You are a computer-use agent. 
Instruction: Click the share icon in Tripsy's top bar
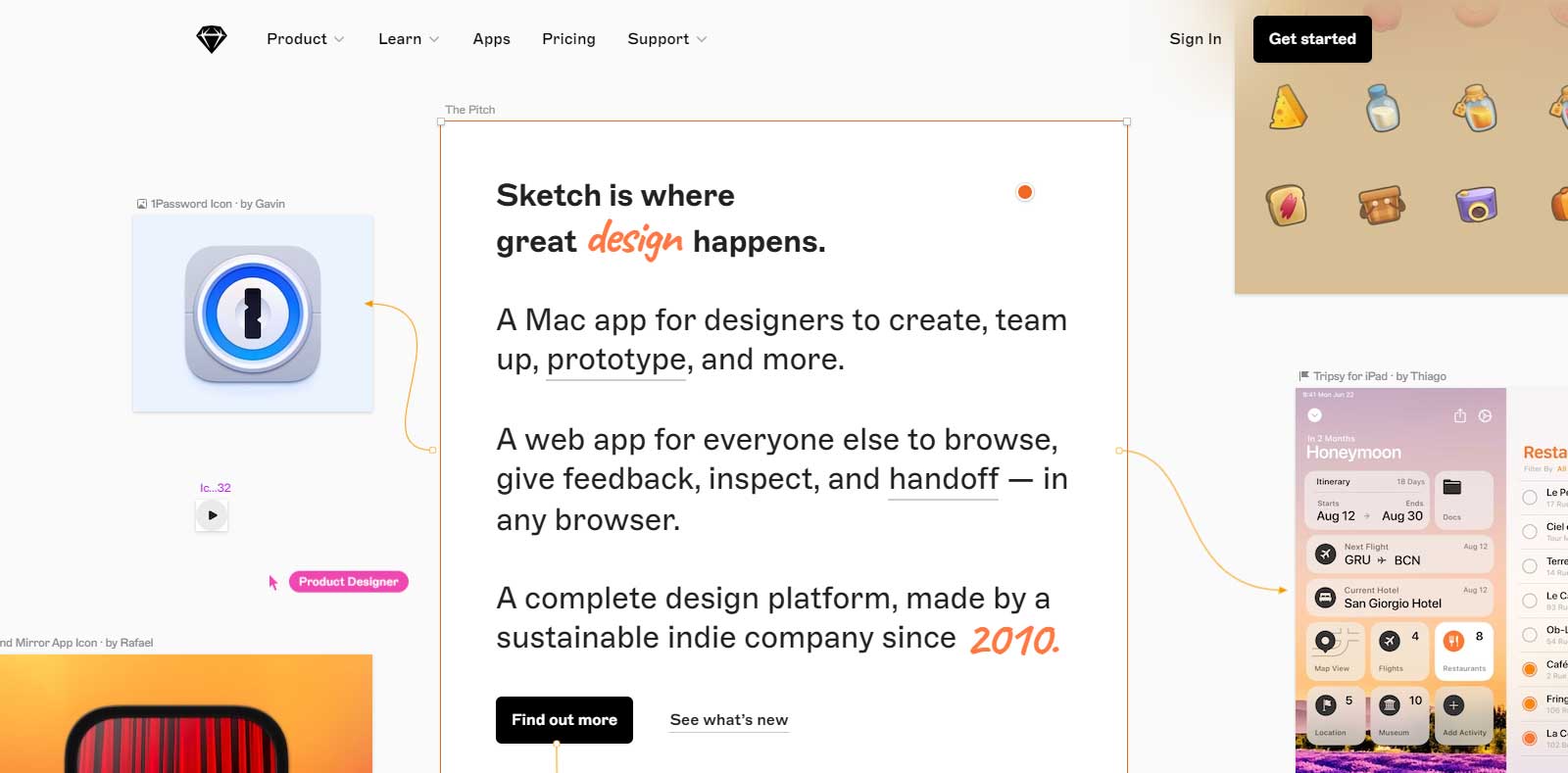click(x=1459, y=416)
